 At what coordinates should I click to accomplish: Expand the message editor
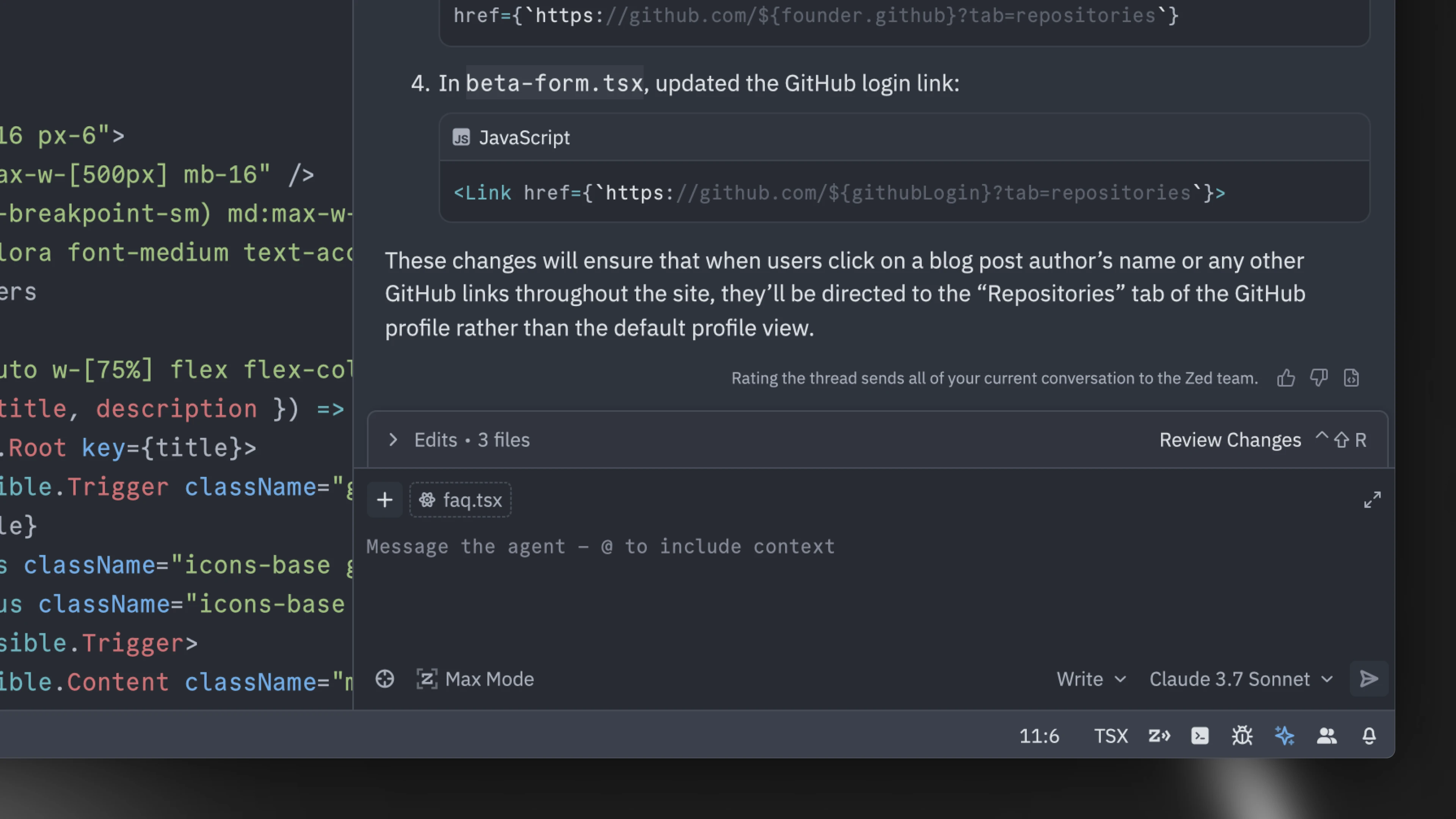coord(1372,500)
